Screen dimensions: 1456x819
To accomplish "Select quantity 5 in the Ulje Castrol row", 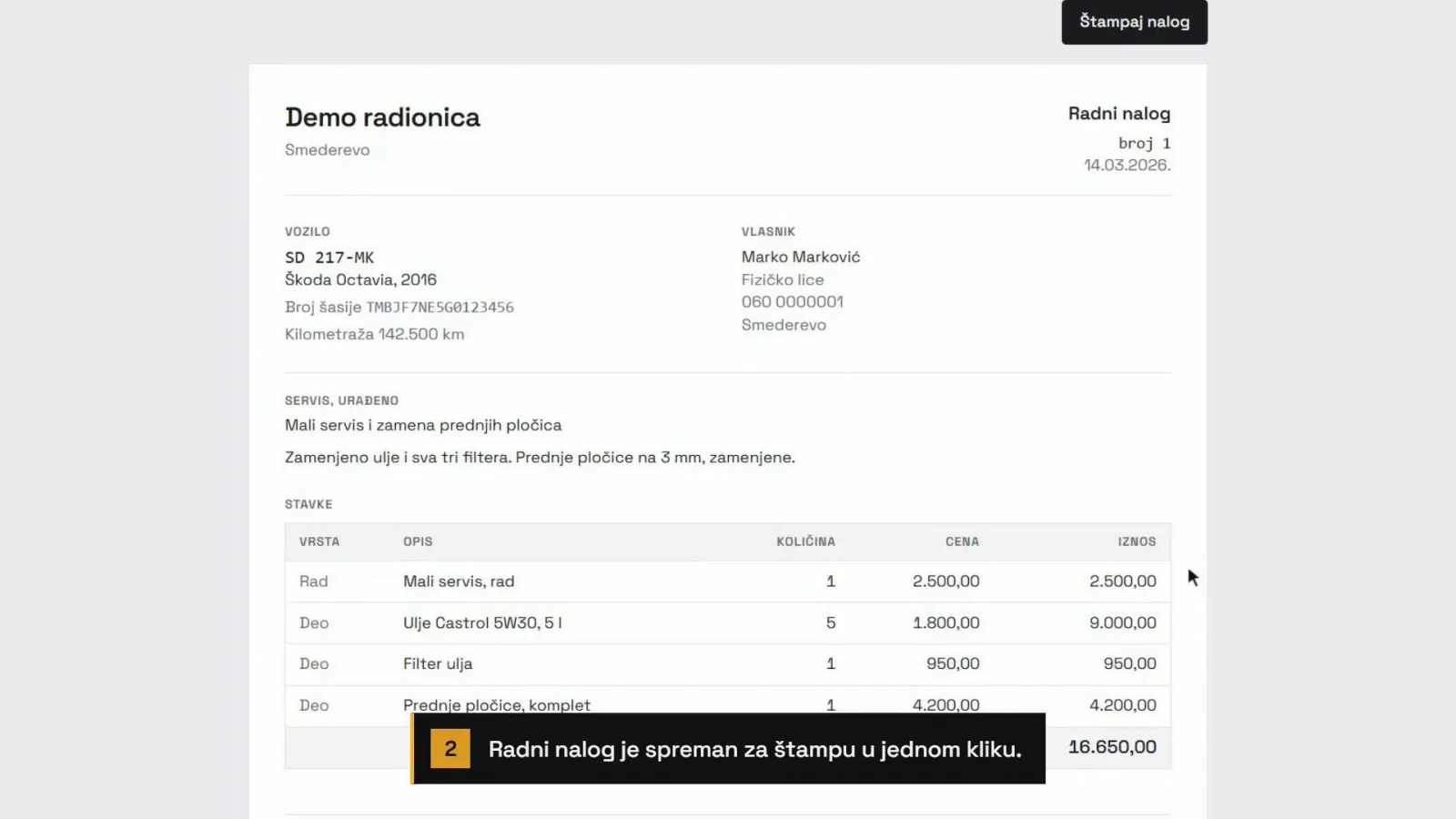I will (831, 623).
